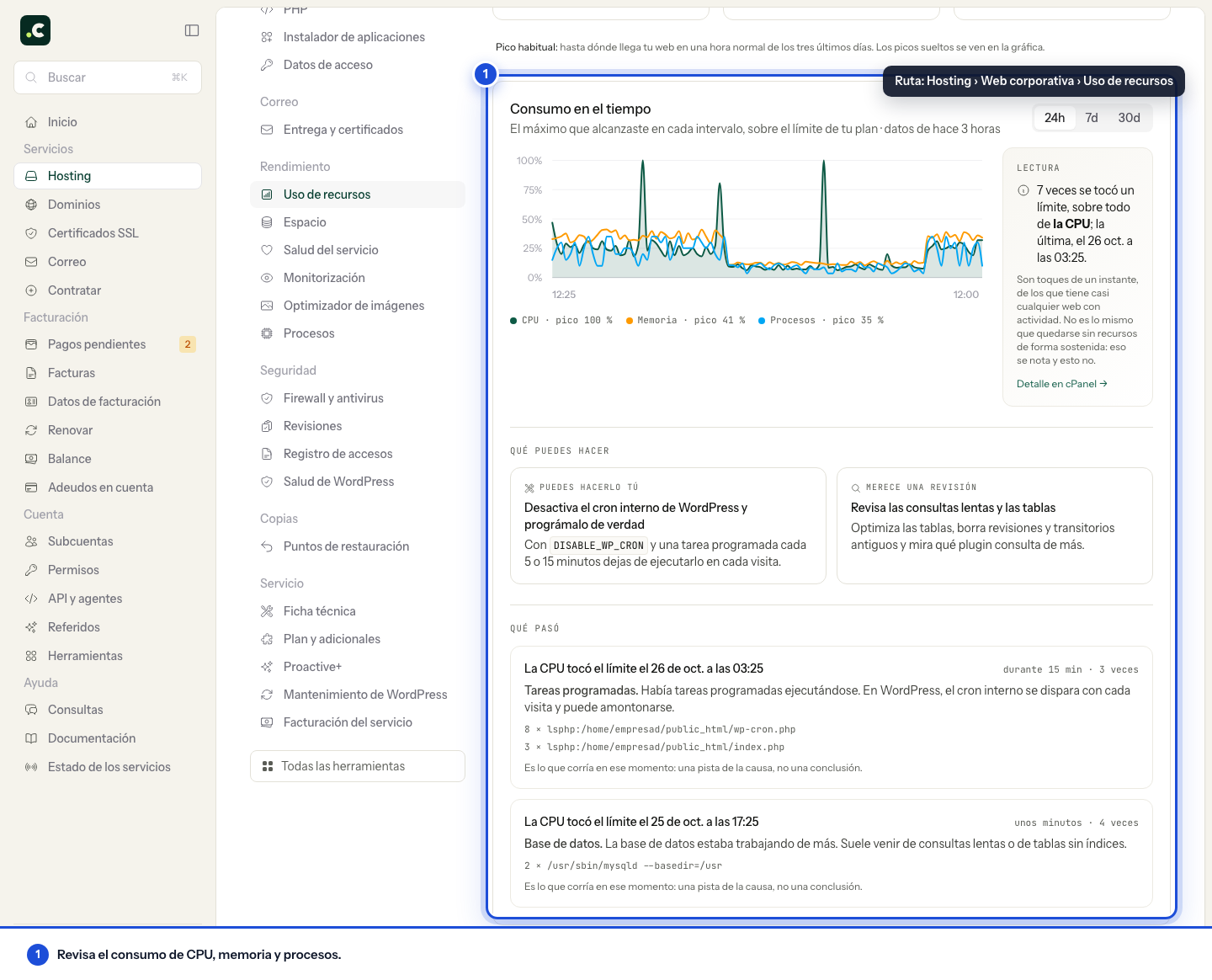Open Optimizador de imágenes
1212x980 pixels.
[358, 306]
